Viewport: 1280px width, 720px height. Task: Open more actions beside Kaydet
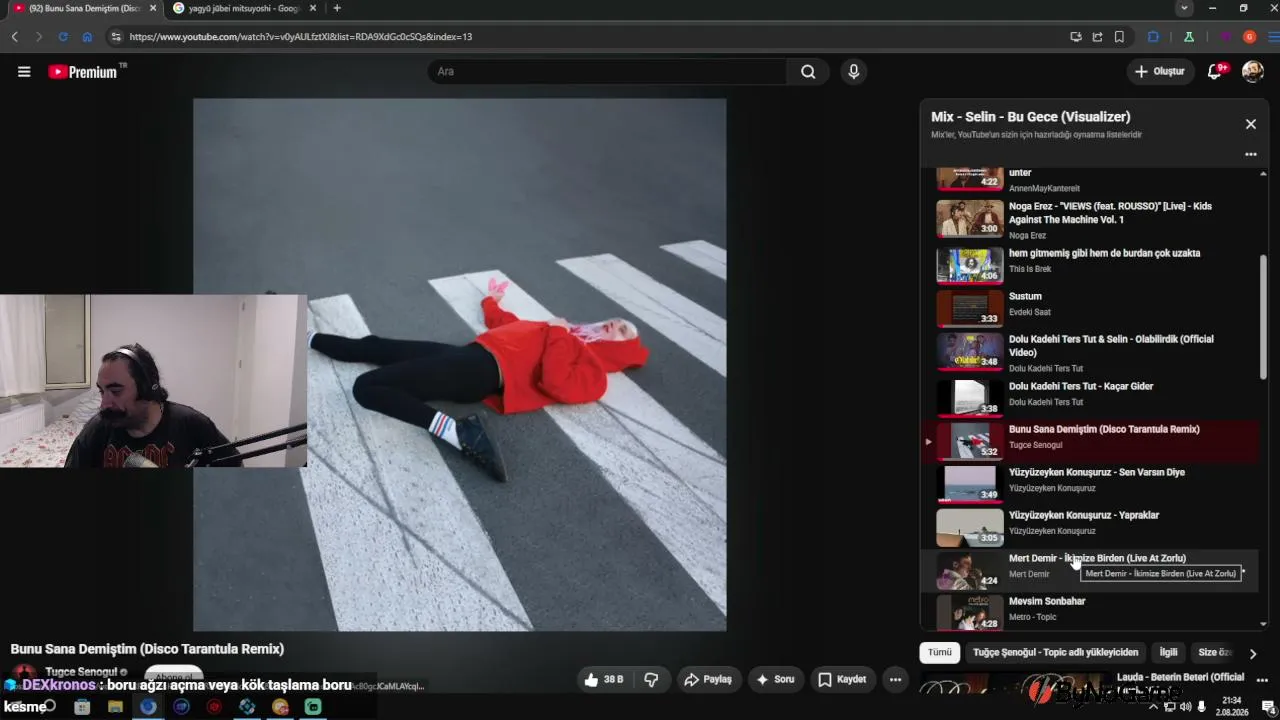coord(895,680)
